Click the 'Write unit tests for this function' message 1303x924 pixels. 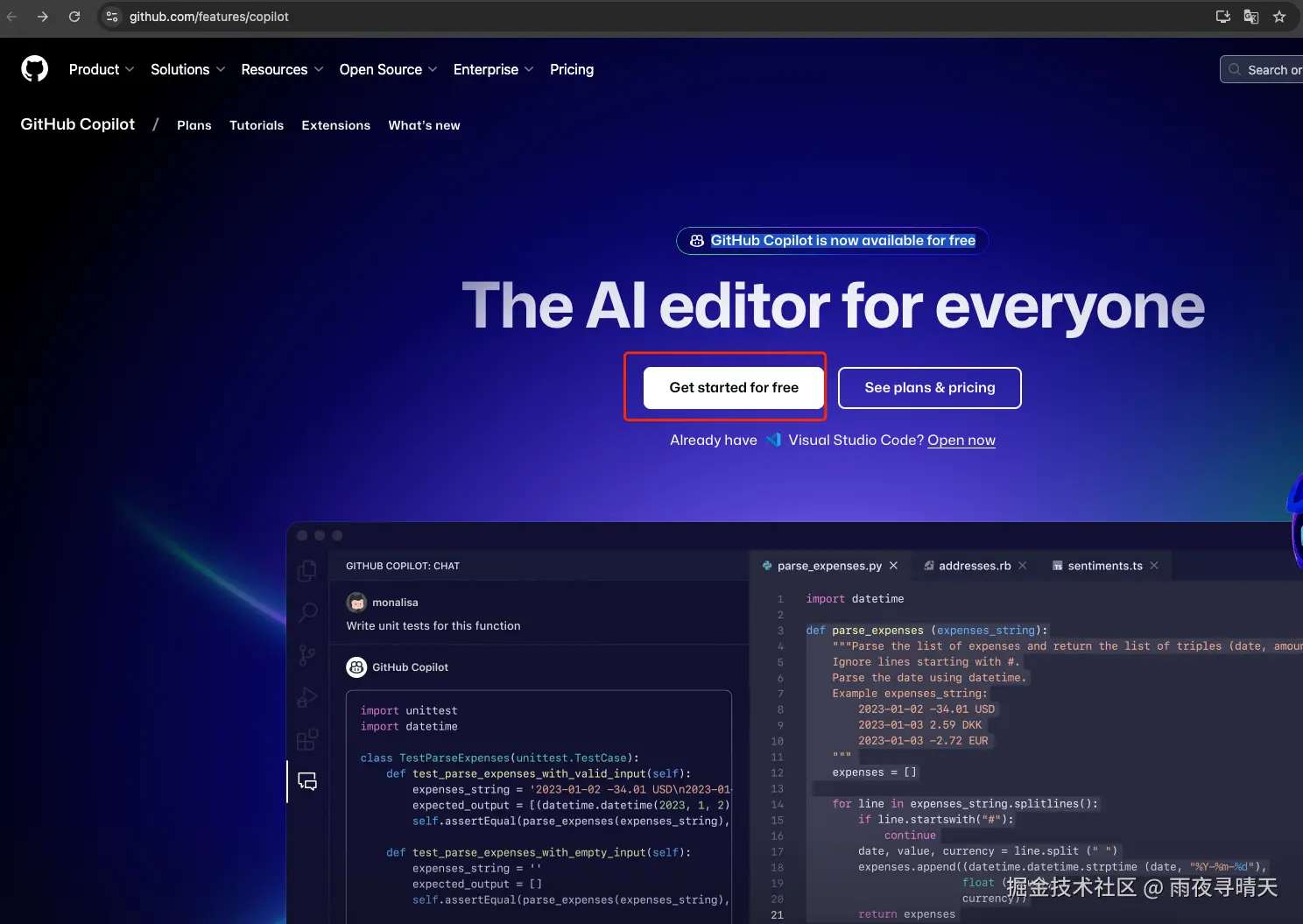pyautogui.click(x=433, y=625)
